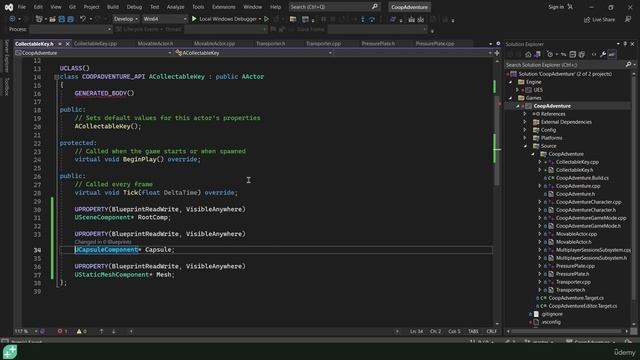Collapse the Source folder

(525, 146)
